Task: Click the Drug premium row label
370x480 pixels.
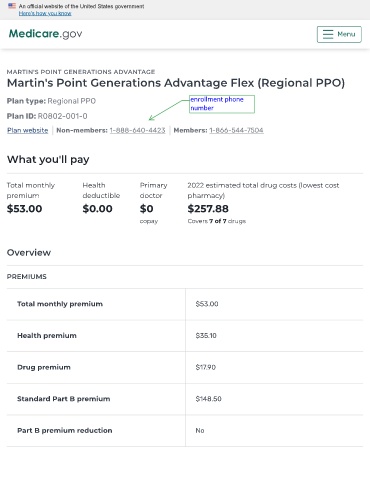Action: (x=44, y=367)
